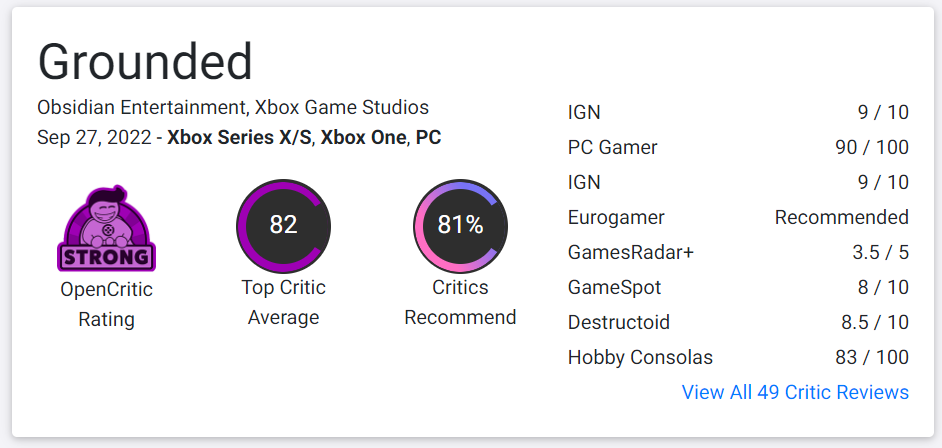The height and width of the screenshot is (448, 942).
Task: Open View All 49 Critic Reviews link
Action: coord(795,392)
